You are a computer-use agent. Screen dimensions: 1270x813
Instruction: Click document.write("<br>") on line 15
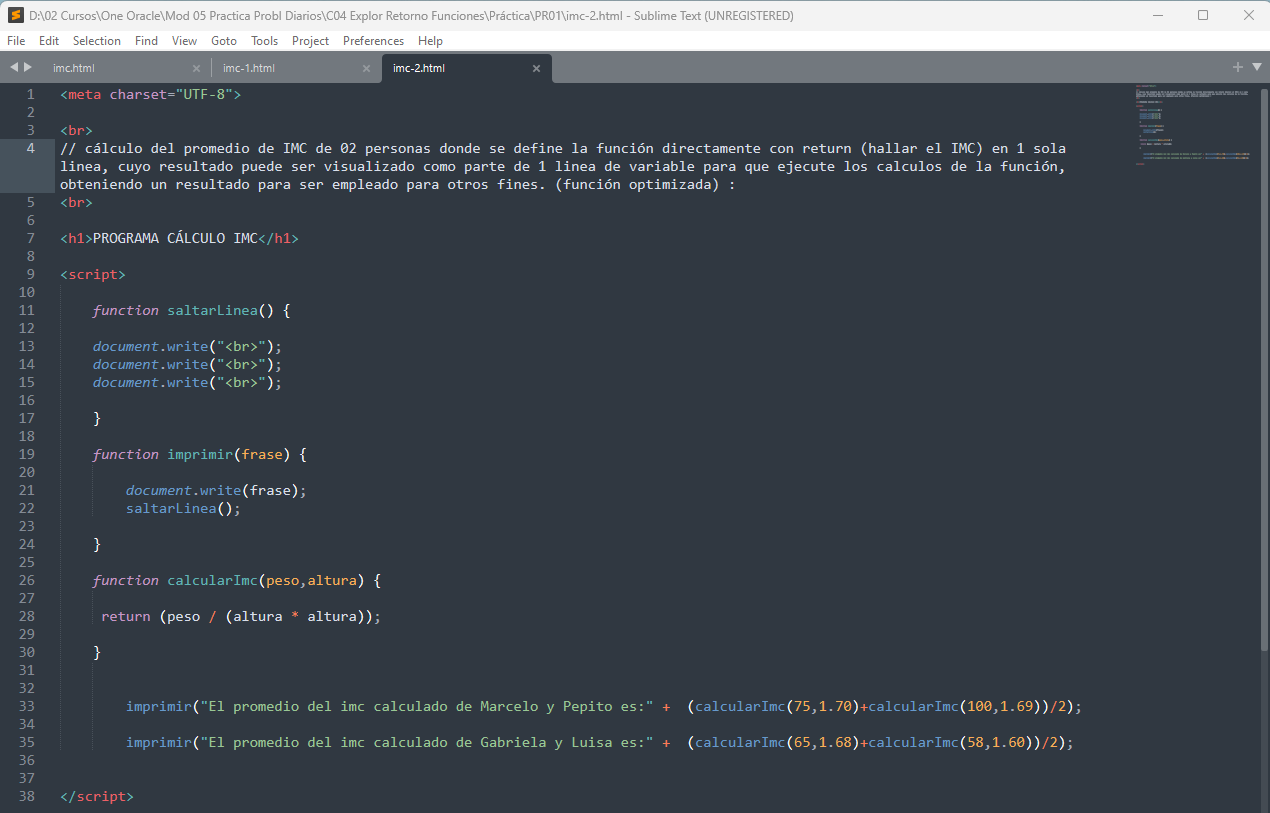[x=188, y=382]
